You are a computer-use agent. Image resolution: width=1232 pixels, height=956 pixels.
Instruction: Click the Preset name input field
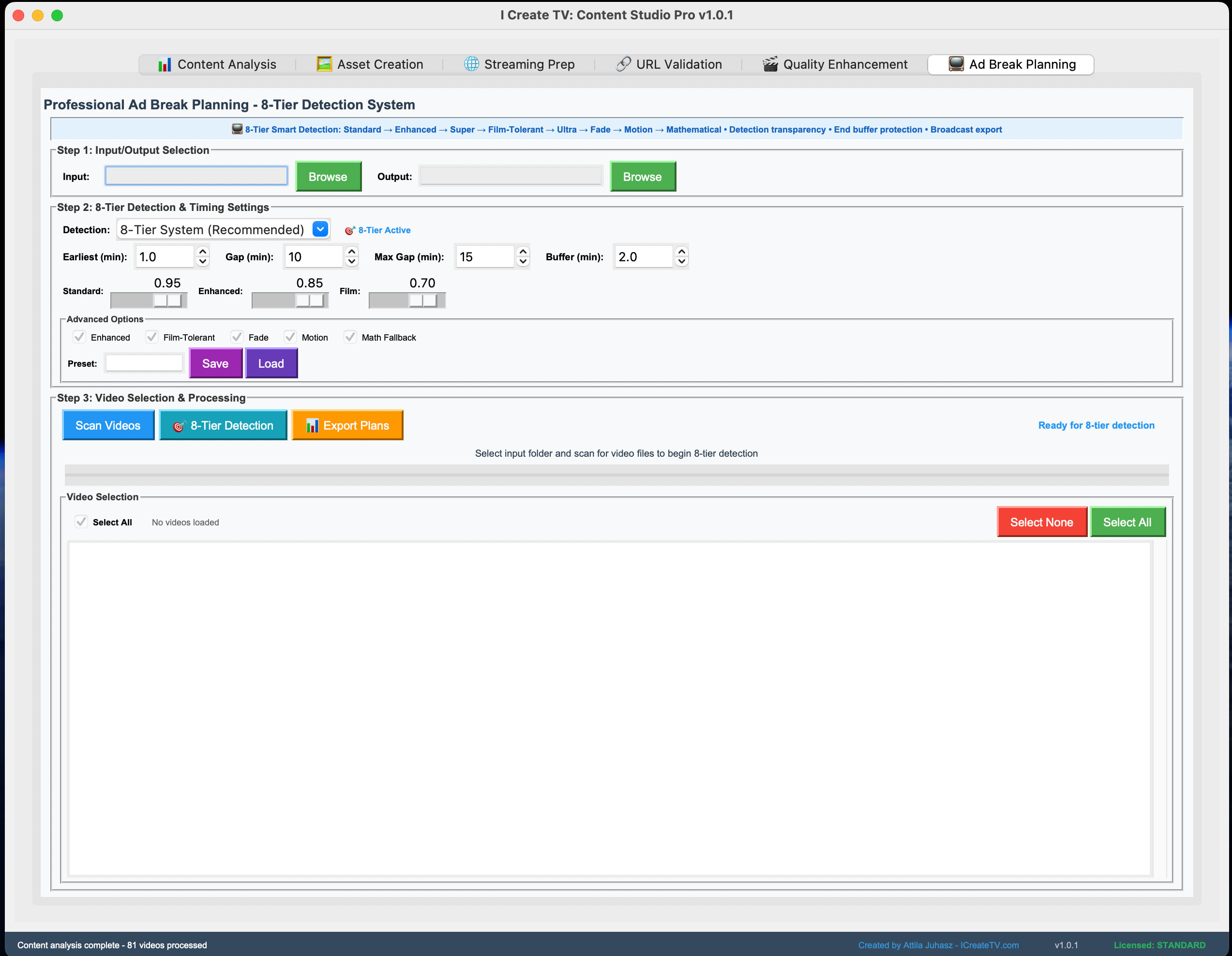tap(144, 363)
